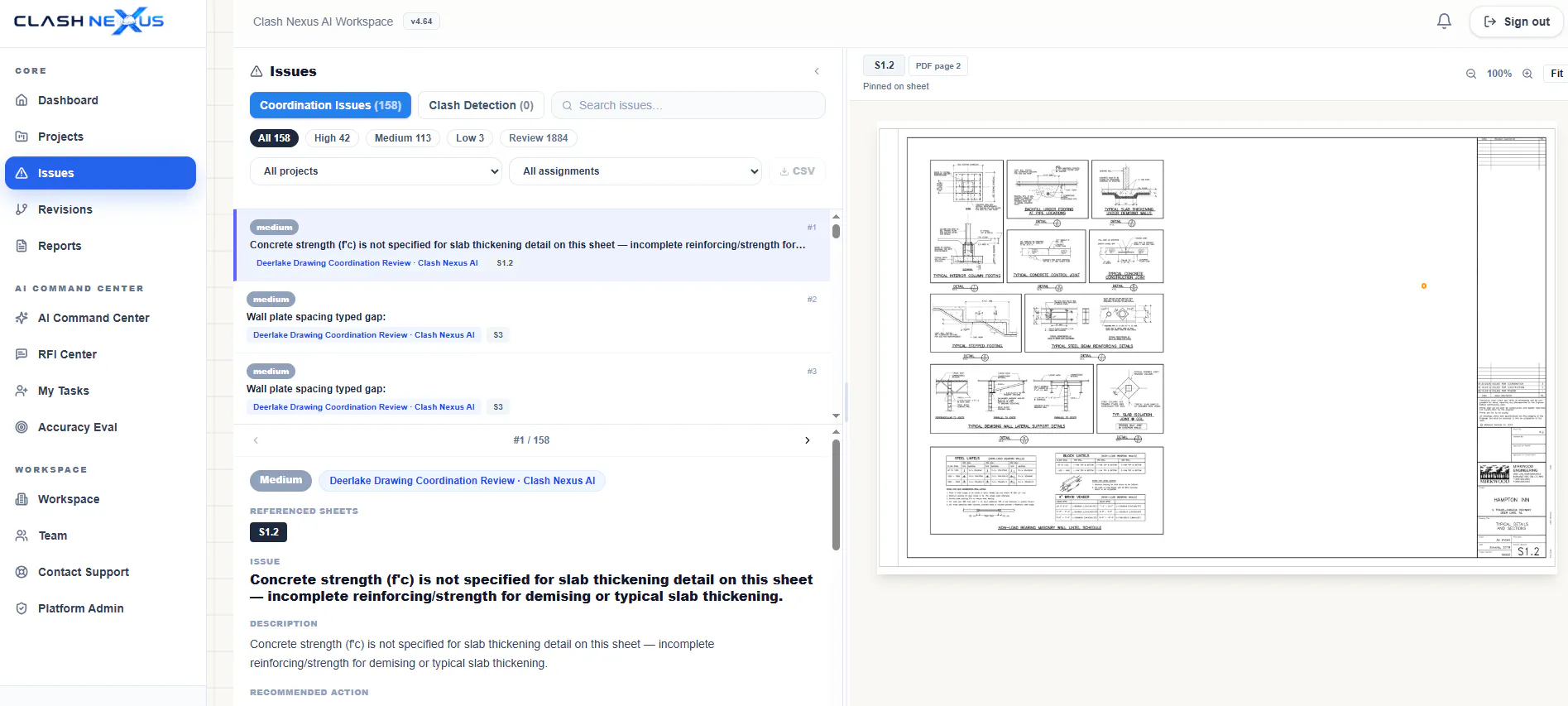Filter issues by High 42
The width and height of the screenshot is (1568, 706).
(332, 138)
